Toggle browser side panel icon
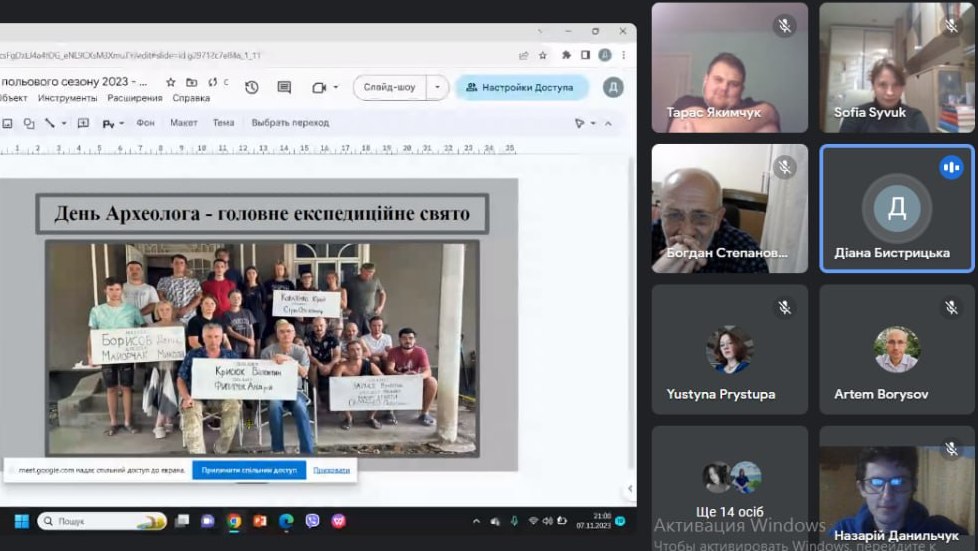 pos(585,55)
